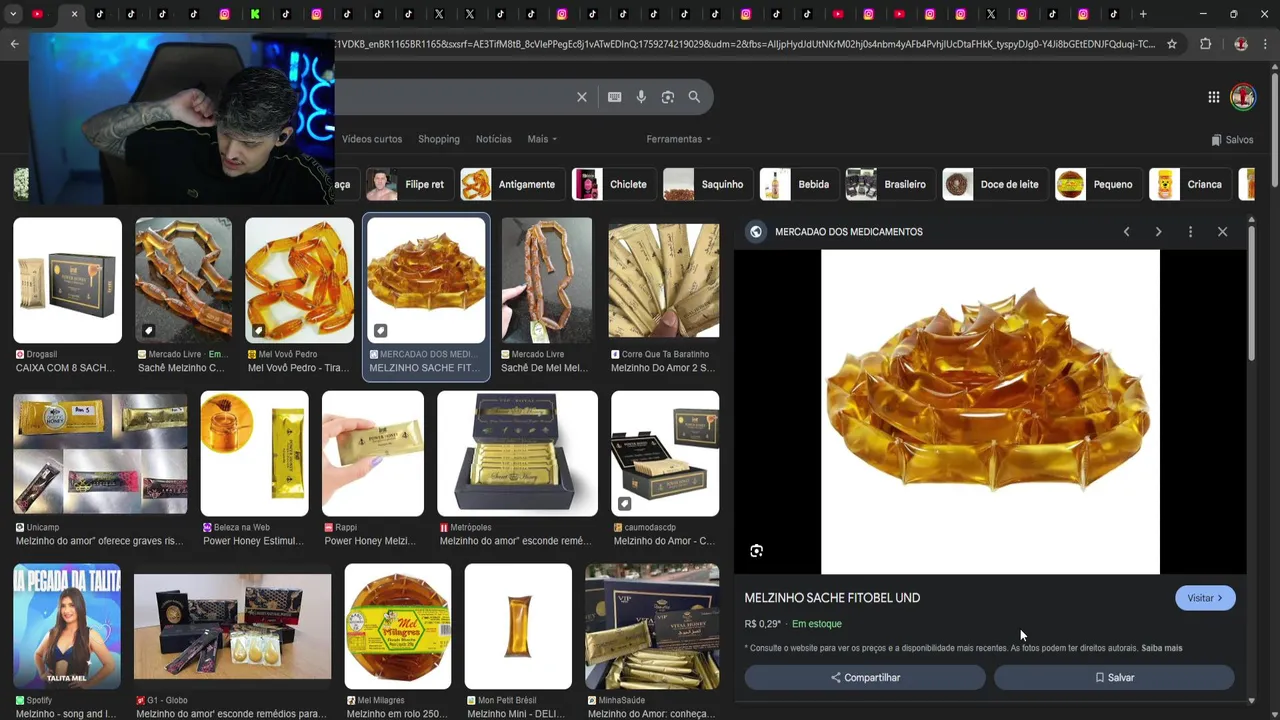Screen dimensions: 1280x720
Task: Switch to the Notícias tab
Action: click(494, 139)
